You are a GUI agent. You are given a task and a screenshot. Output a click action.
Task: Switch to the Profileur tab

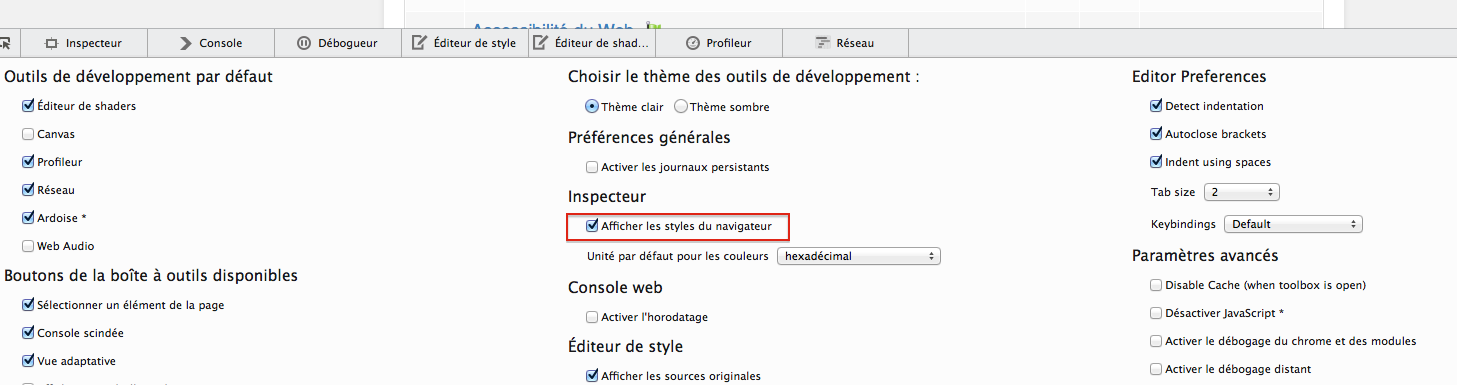coord(719,43)
